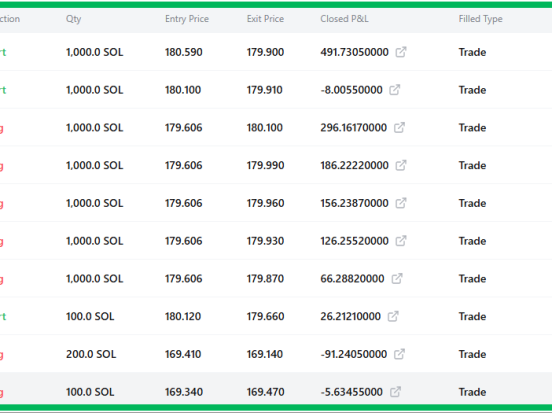This screenshot has width=552, height=413.
Task: Click entry price 169.340
Action: click(x=184, y=392)
